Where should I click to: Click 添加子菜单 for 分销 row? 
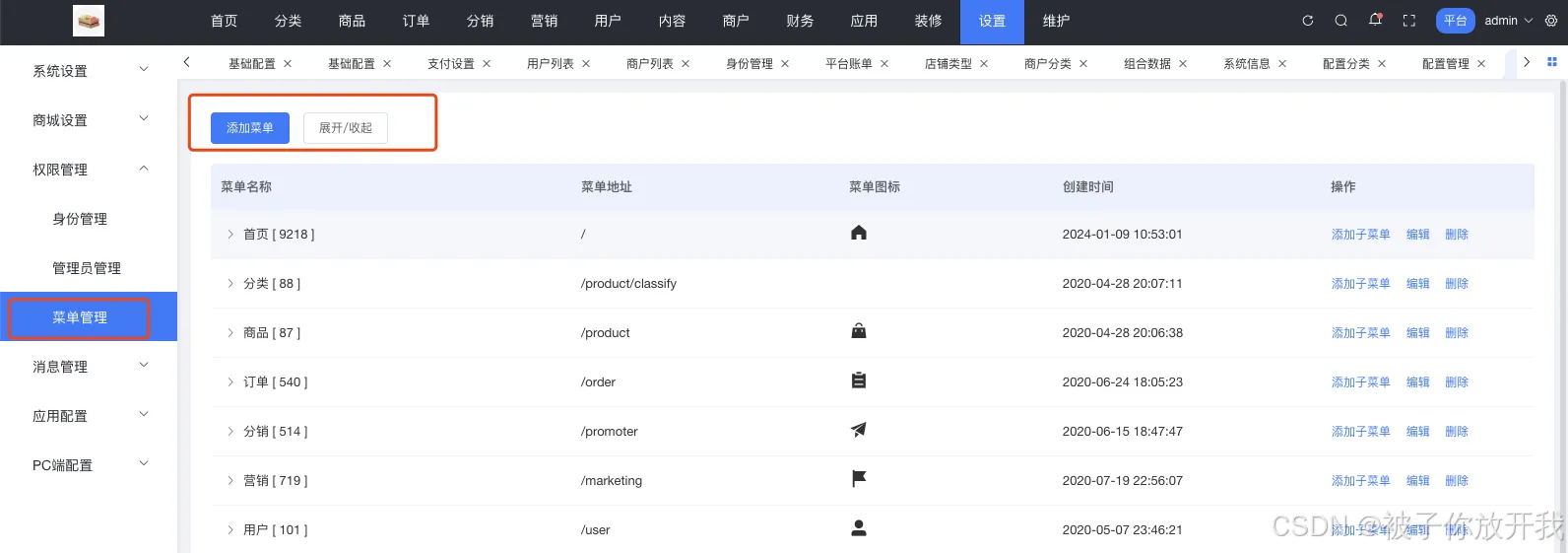coord(1360,432)
